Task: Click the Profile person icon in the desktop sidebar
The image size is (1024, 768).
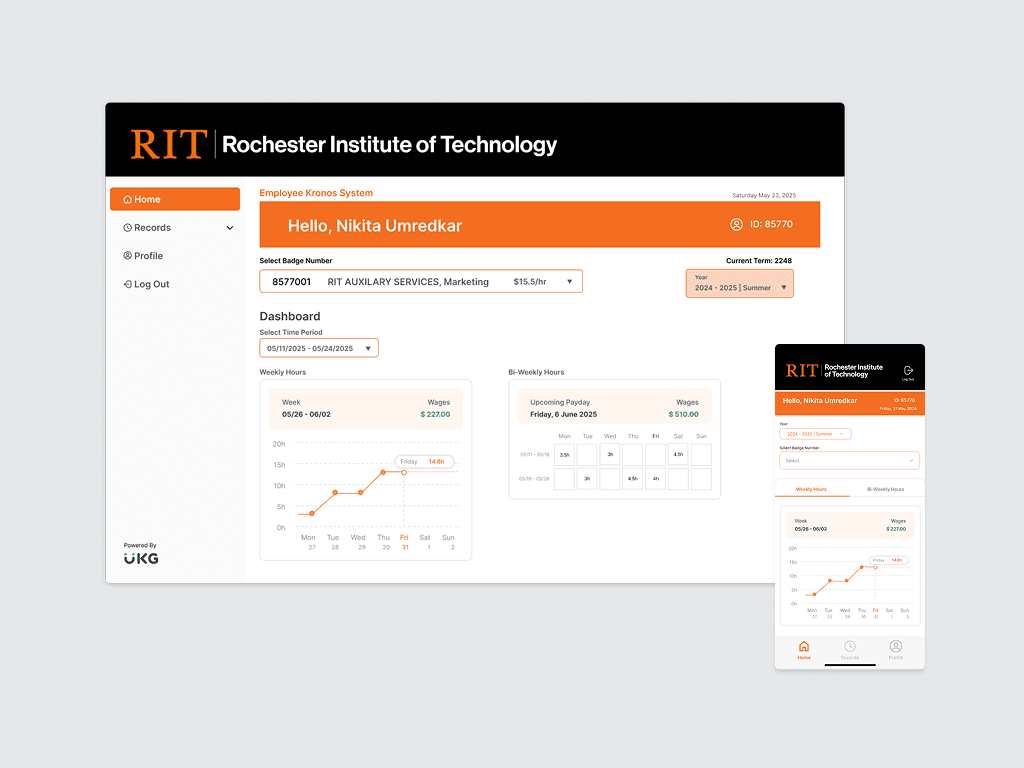Action: click(x=128, y=255)
